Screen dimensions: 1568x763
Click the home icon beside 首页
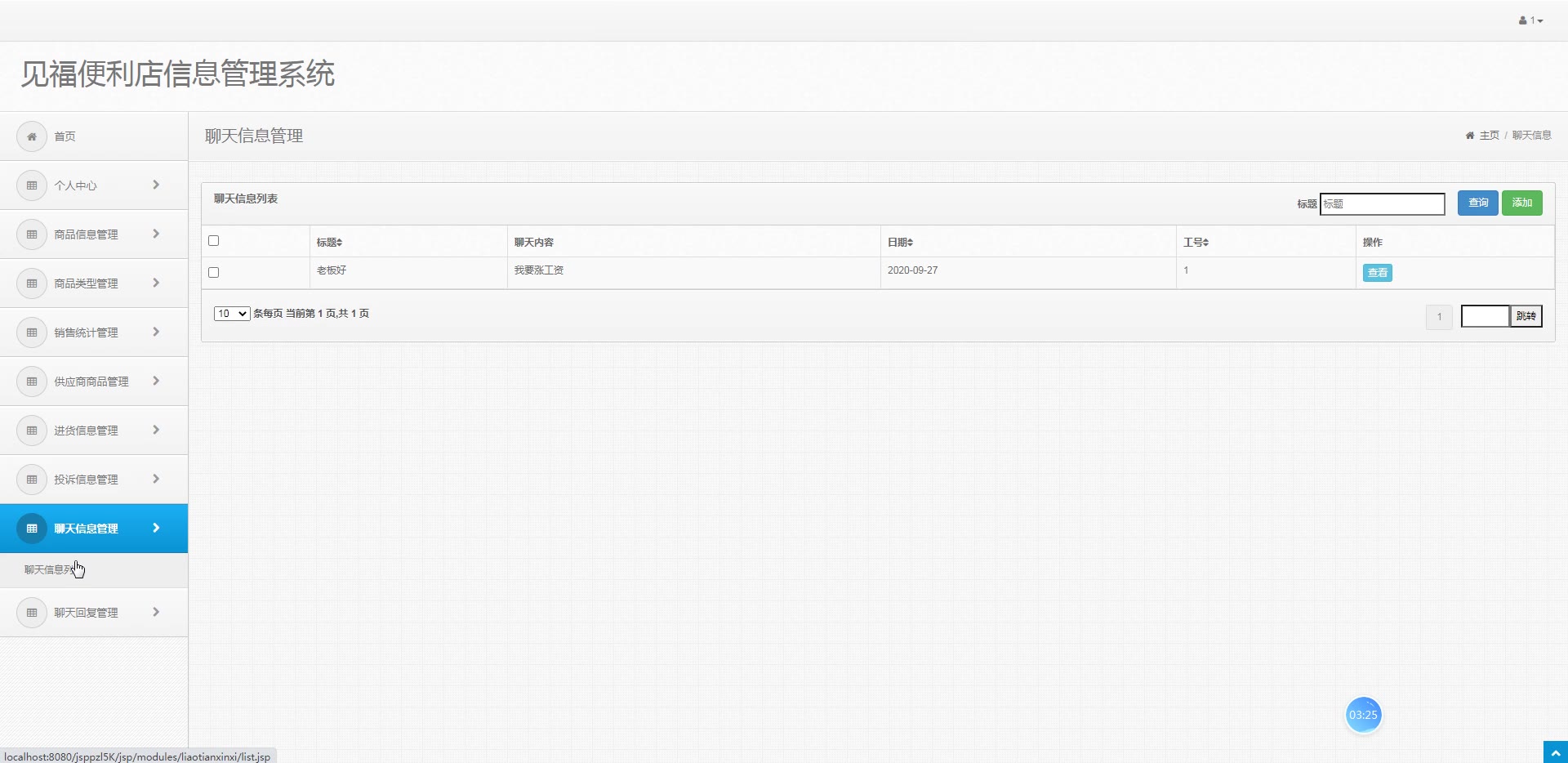pyautogui.click(x=32, y=136)
